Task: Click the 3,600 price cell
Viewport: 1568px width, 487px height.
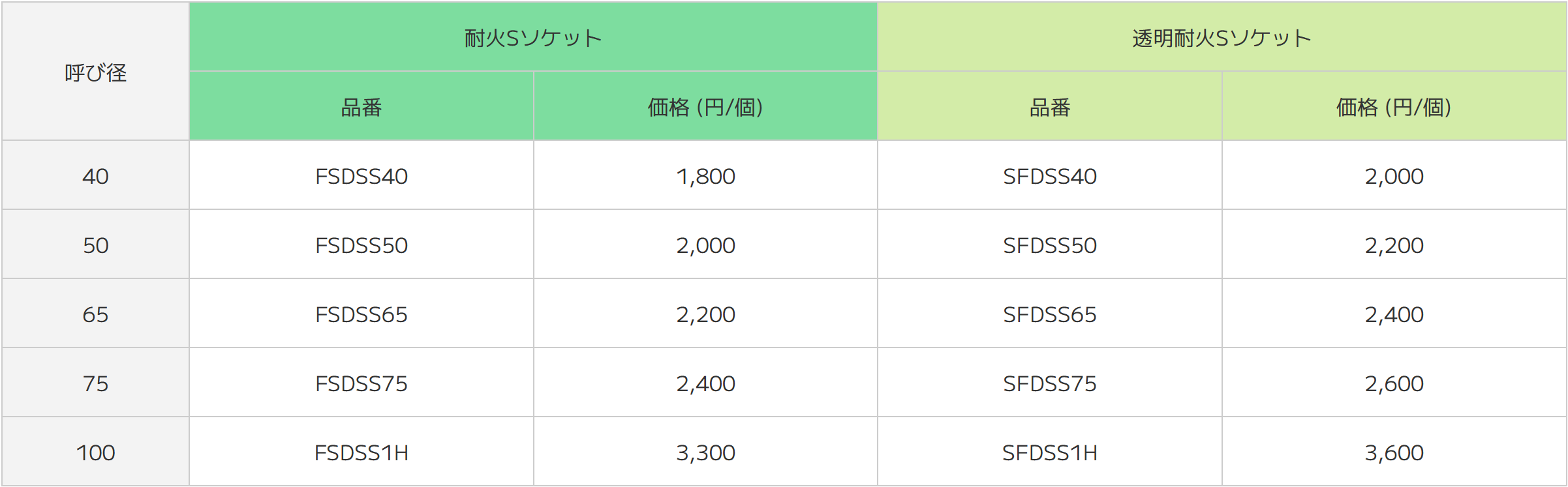Action: pos(1394,452)
